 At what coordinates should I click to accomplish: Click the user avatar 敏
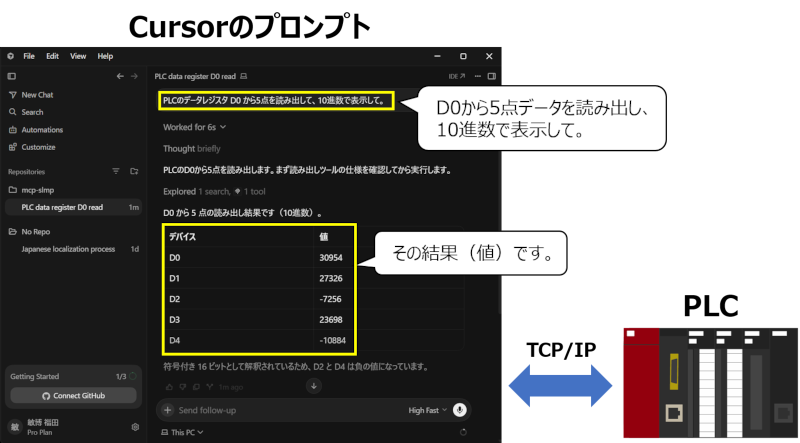point(15,427)
